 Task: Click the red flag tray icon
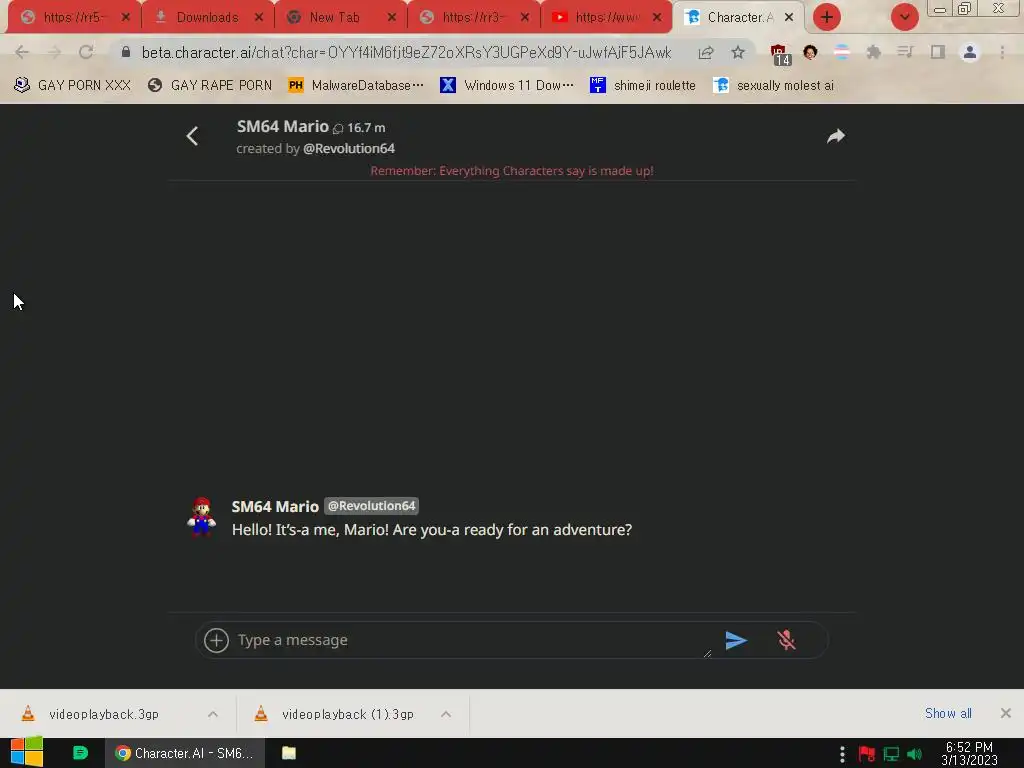[x=867, y=754]
